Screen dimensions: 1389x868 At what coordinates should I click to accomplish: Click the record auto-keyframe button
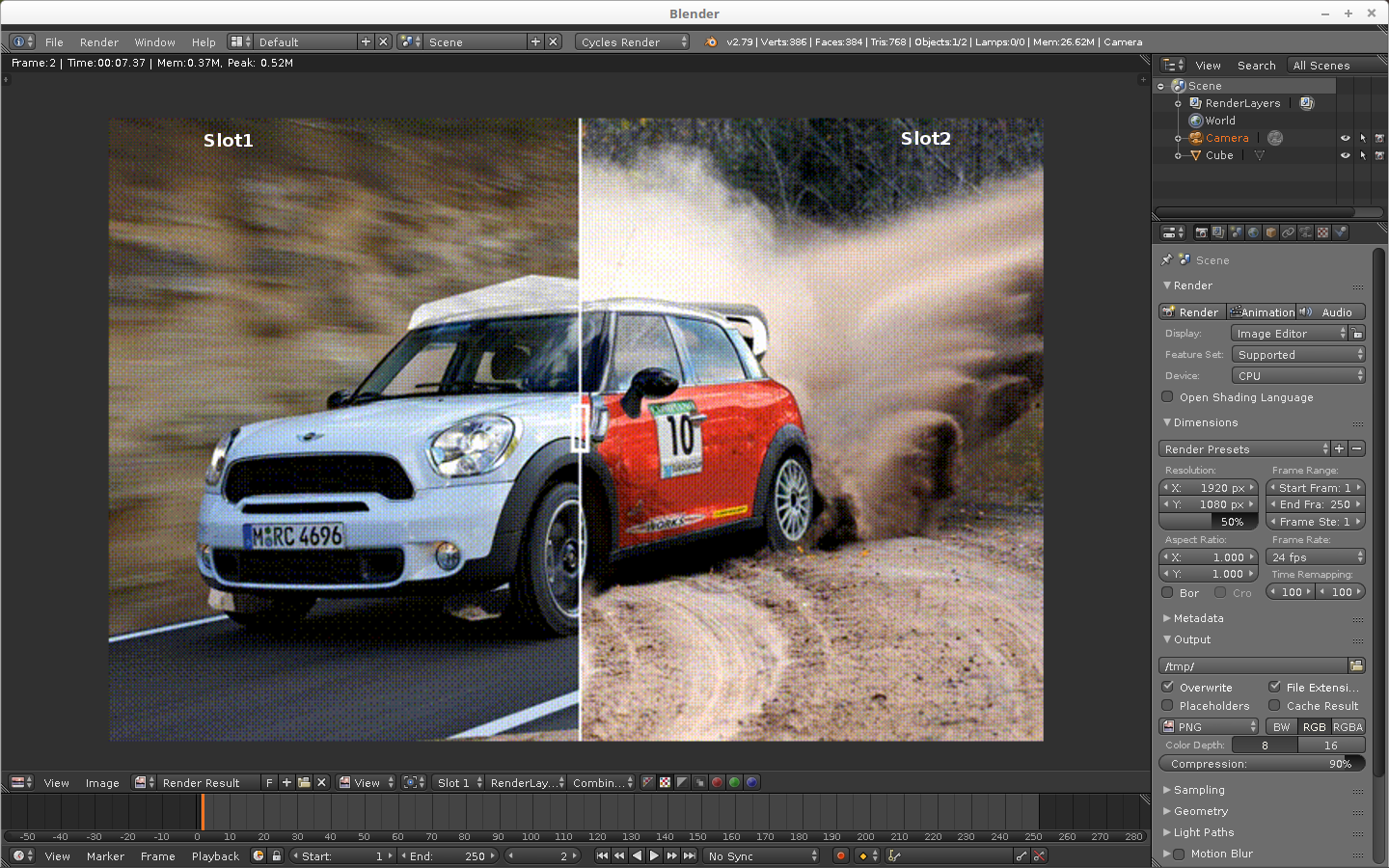(840, 855)
